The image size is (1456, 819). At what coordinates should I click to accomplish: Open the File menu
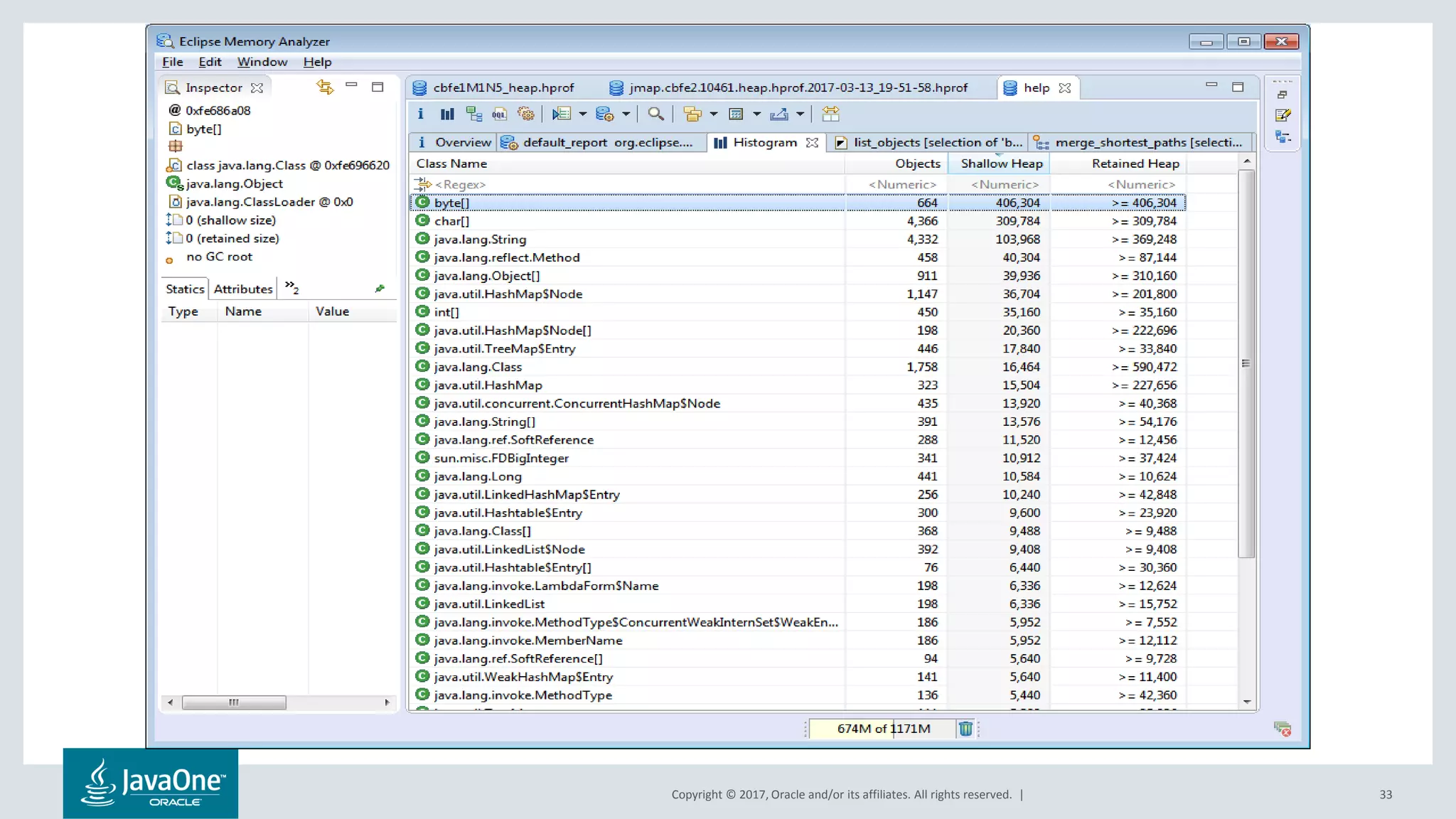[x=173, y=62]
